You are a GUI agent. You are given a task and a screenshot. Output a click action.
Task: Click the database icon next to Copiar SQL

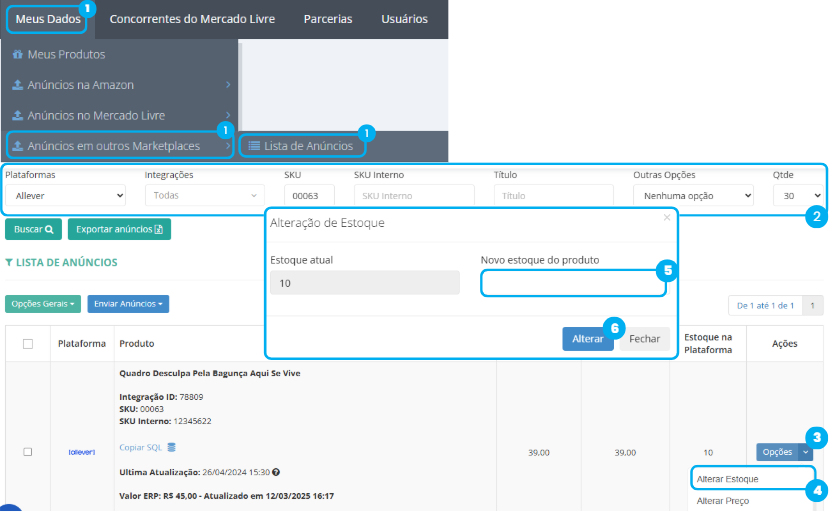(172, 447)
